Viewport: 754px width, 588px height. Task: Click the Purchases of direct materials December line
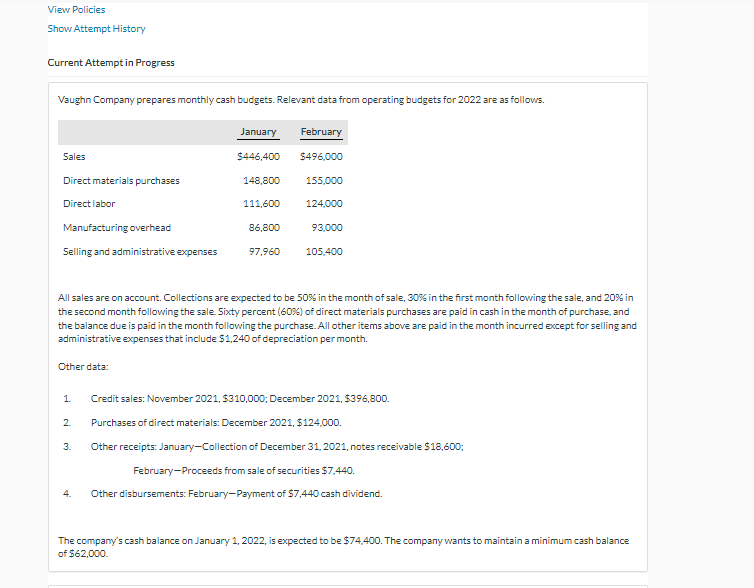tap(216, 423)
